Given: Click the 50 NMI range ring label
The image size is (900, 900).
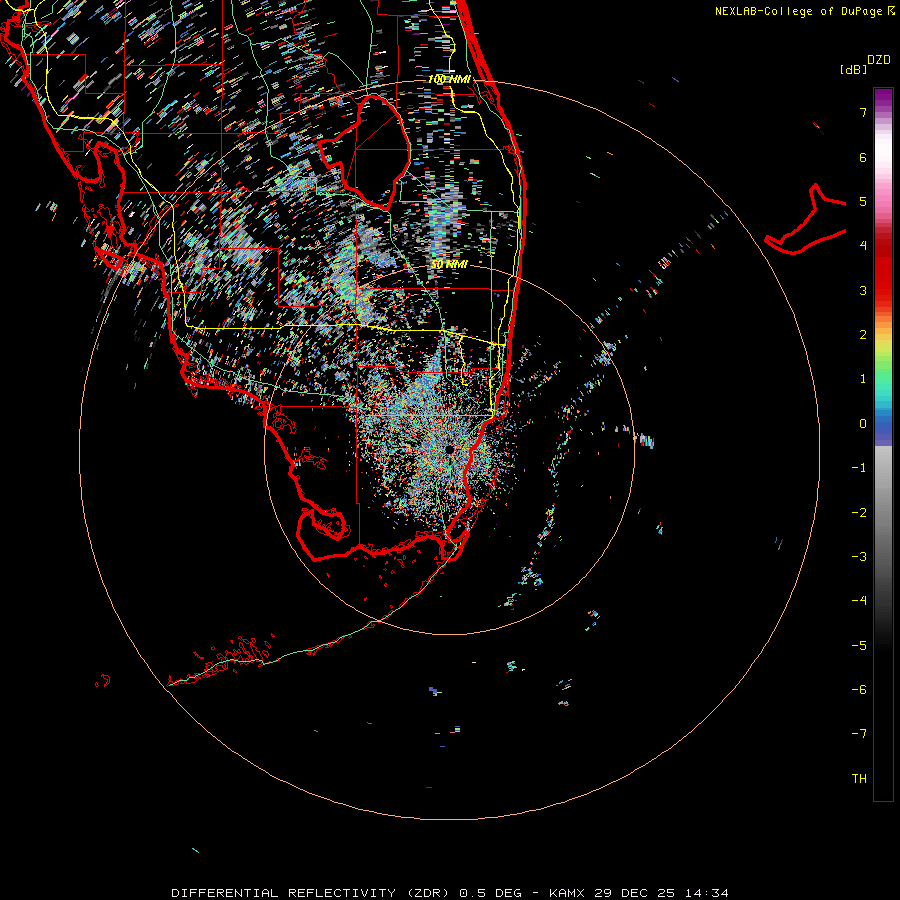Looking at the screenshot, I should pos(449,264).
